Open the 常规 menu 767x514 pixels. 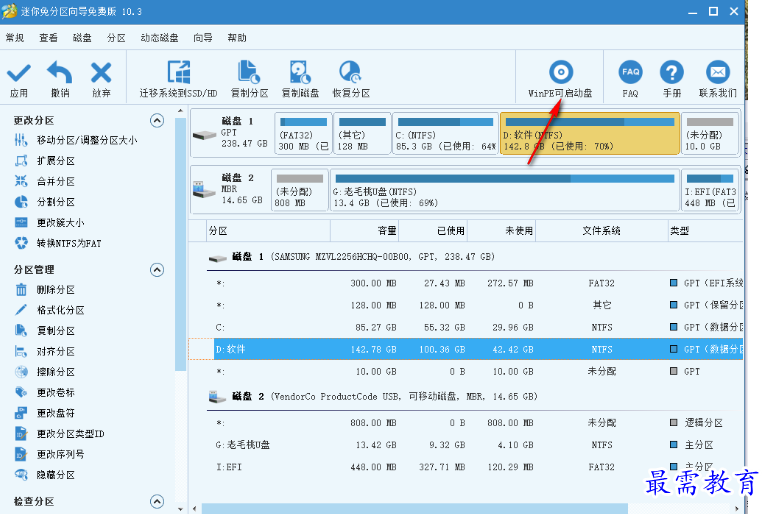click(x=15, y=38)
